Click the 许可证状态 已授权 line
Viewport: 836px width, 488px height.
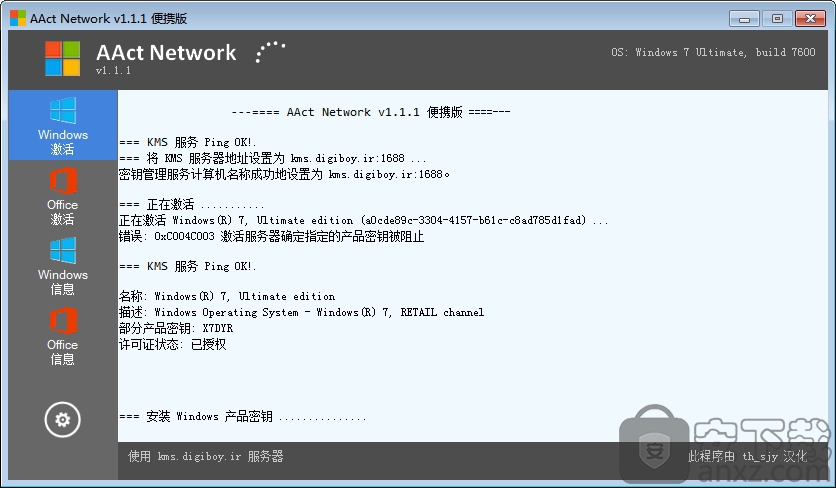[173, 344]
